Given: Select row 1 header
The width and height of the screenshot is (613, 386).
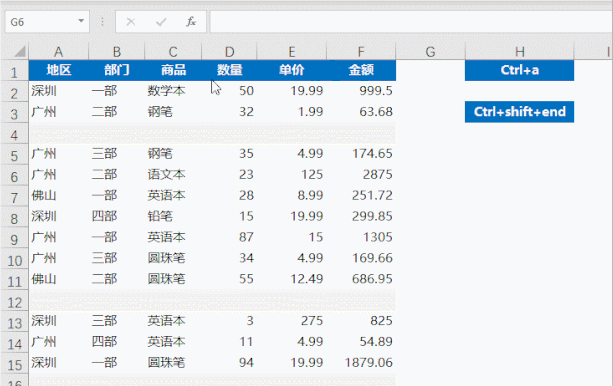Looking at the screenshot, I should click(x=14, y=72).
